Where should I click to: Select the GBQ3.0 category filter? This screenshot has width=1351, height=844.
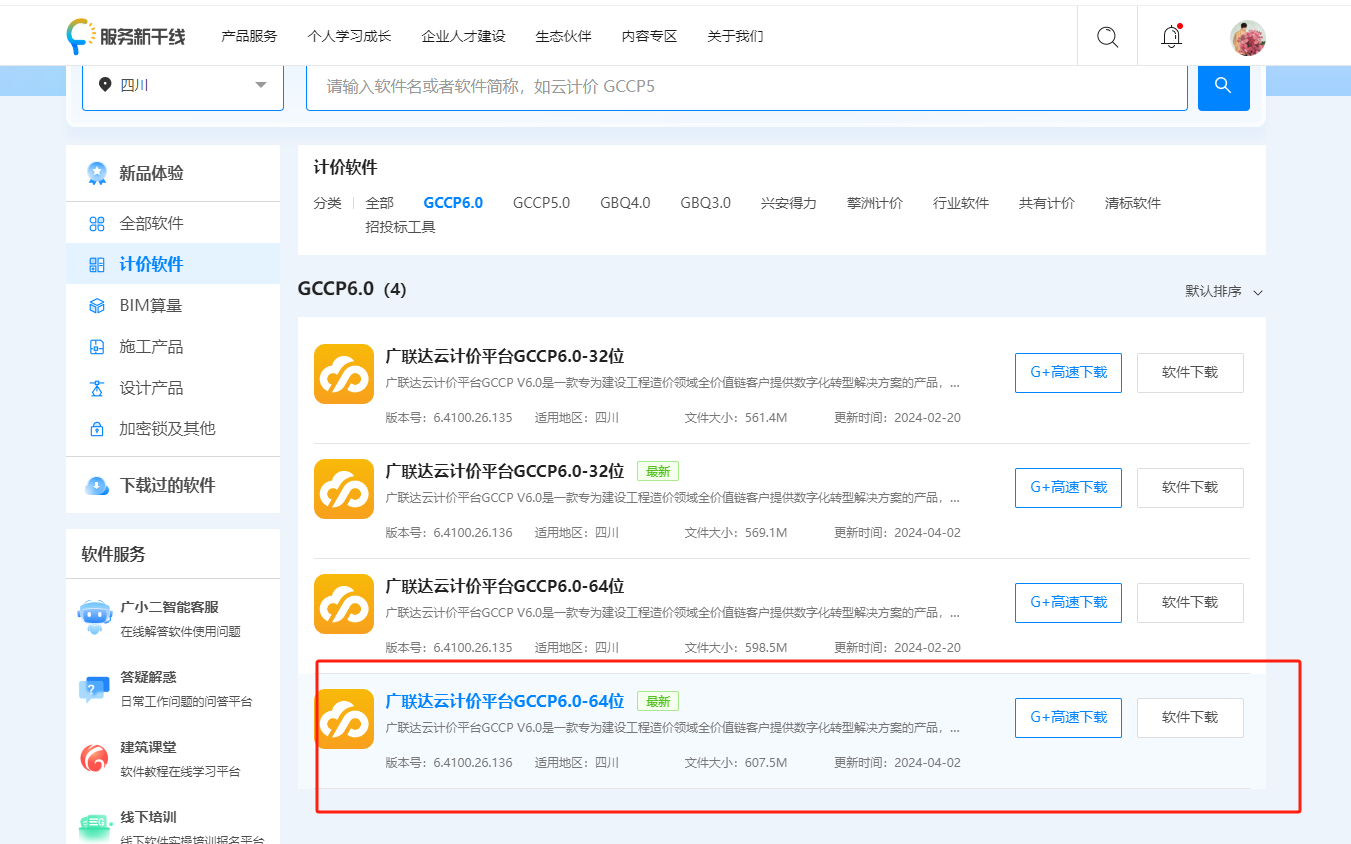(705, 203)
